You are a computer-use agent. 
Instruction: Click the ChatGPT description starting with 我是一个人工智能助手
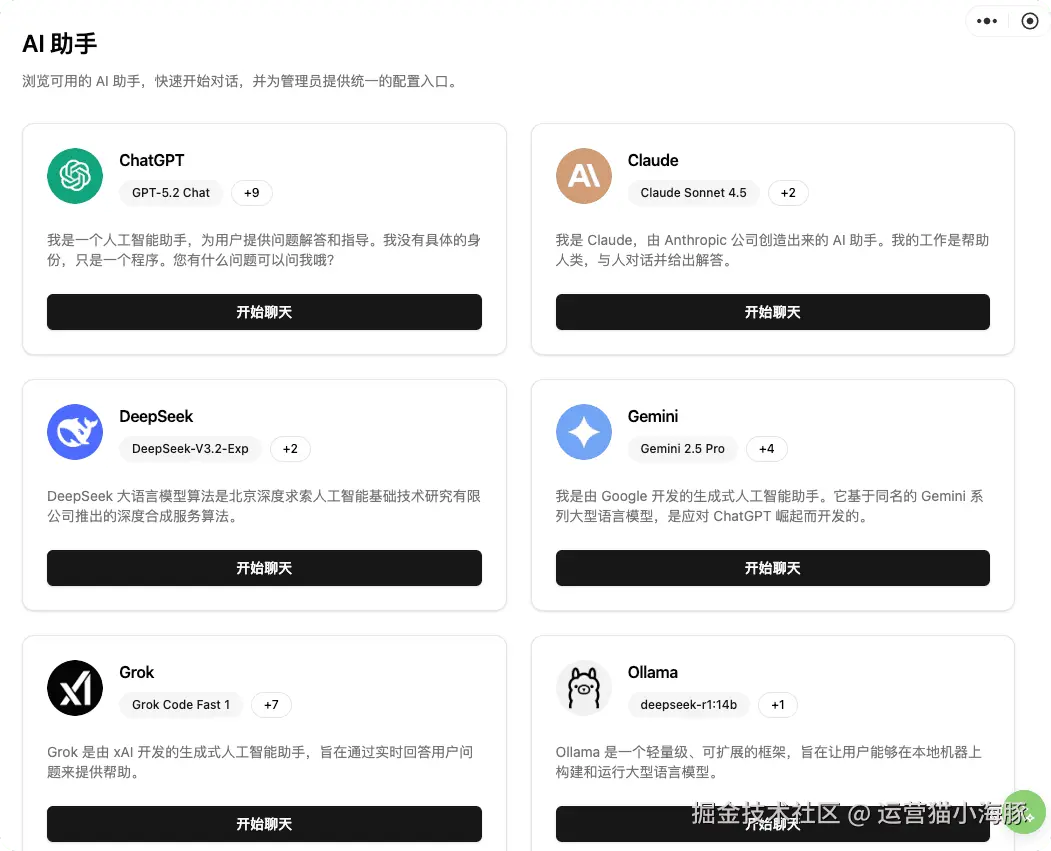pyautogui.click(x=264, y=250)
